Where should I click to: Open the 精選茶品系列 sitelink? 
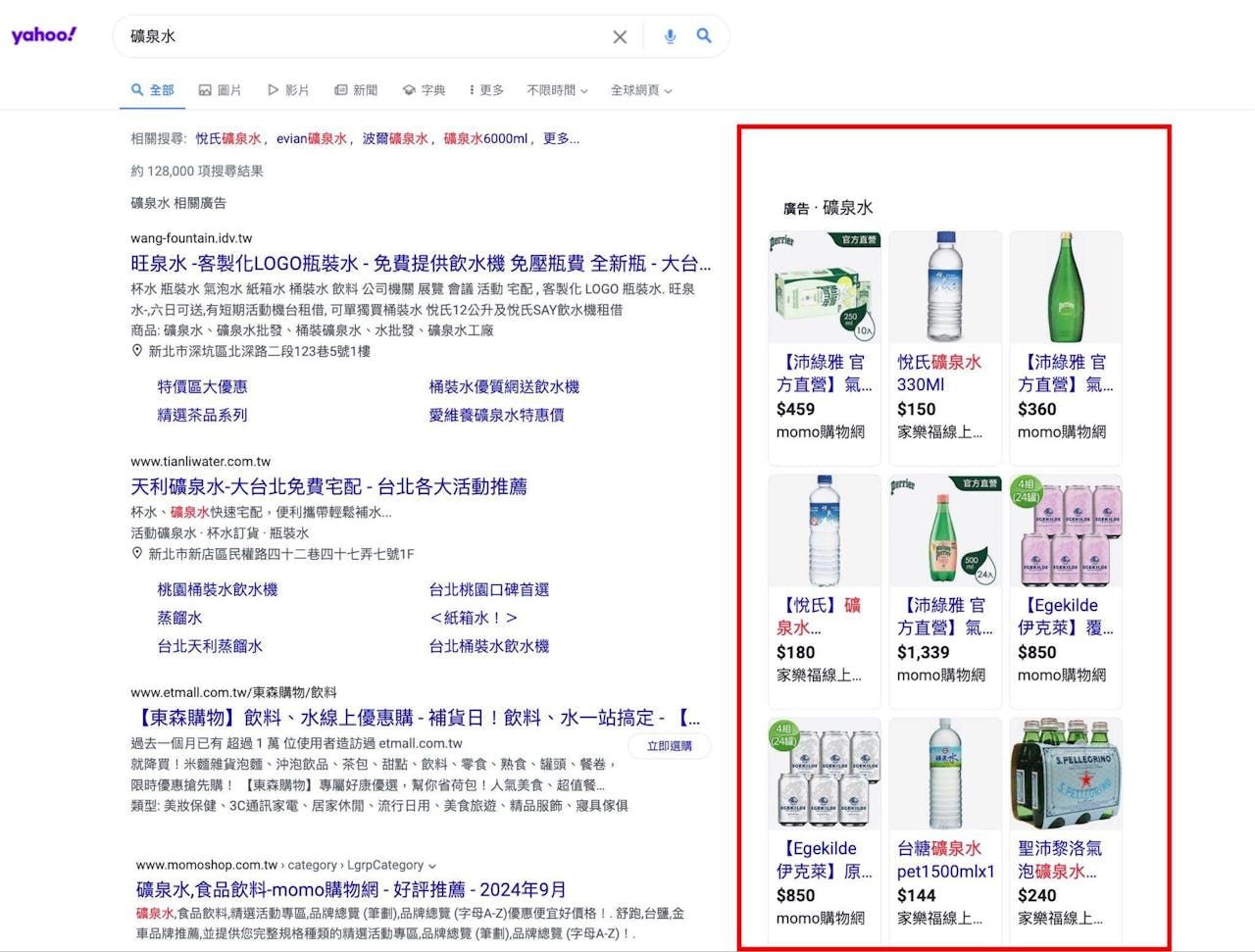pyautogui.click(x=202, y=416)
